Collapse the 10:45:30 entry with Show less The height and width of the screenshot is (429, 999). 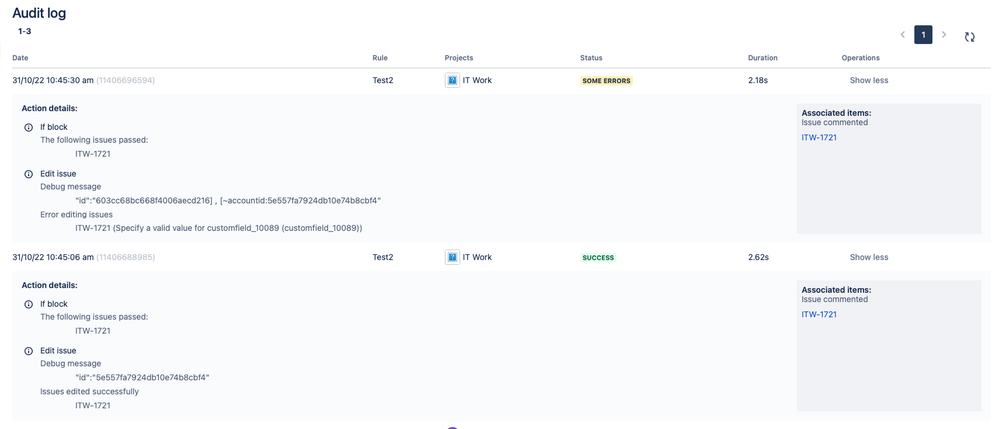coord(868,80)
